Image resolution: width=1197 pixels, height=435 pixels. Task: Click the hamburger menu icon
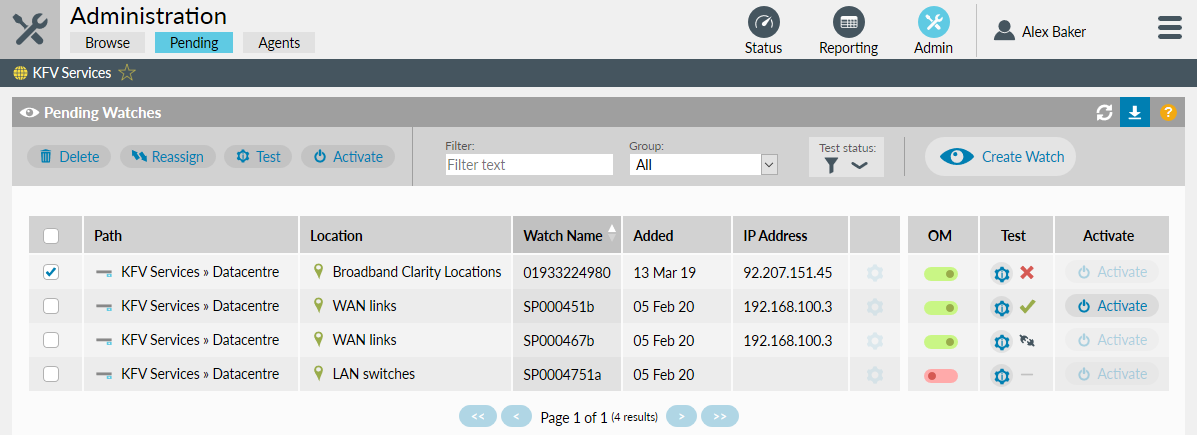[x=1169, y=28]
